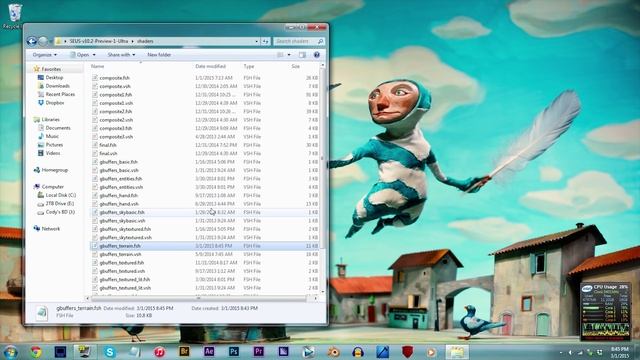Image resolution: width=640 pixels, height=360 pixels.
Task: Click the gbuffers_terrain.fsh file icon in details pane
Action: pyautogui.click(x=41, y=312)
